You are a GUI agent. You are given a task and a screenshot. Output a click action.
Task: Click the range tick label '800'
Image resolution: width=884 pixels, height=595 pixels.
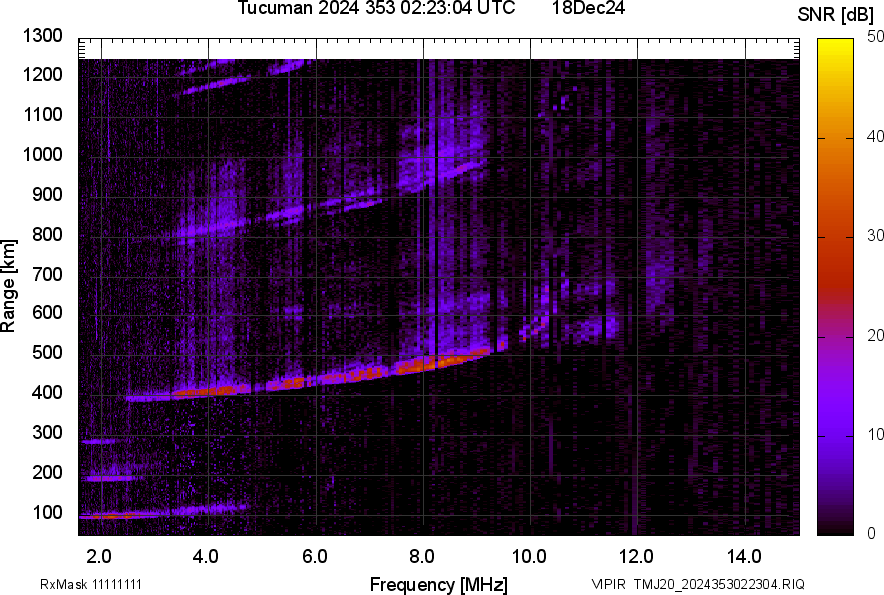point(47,234)
